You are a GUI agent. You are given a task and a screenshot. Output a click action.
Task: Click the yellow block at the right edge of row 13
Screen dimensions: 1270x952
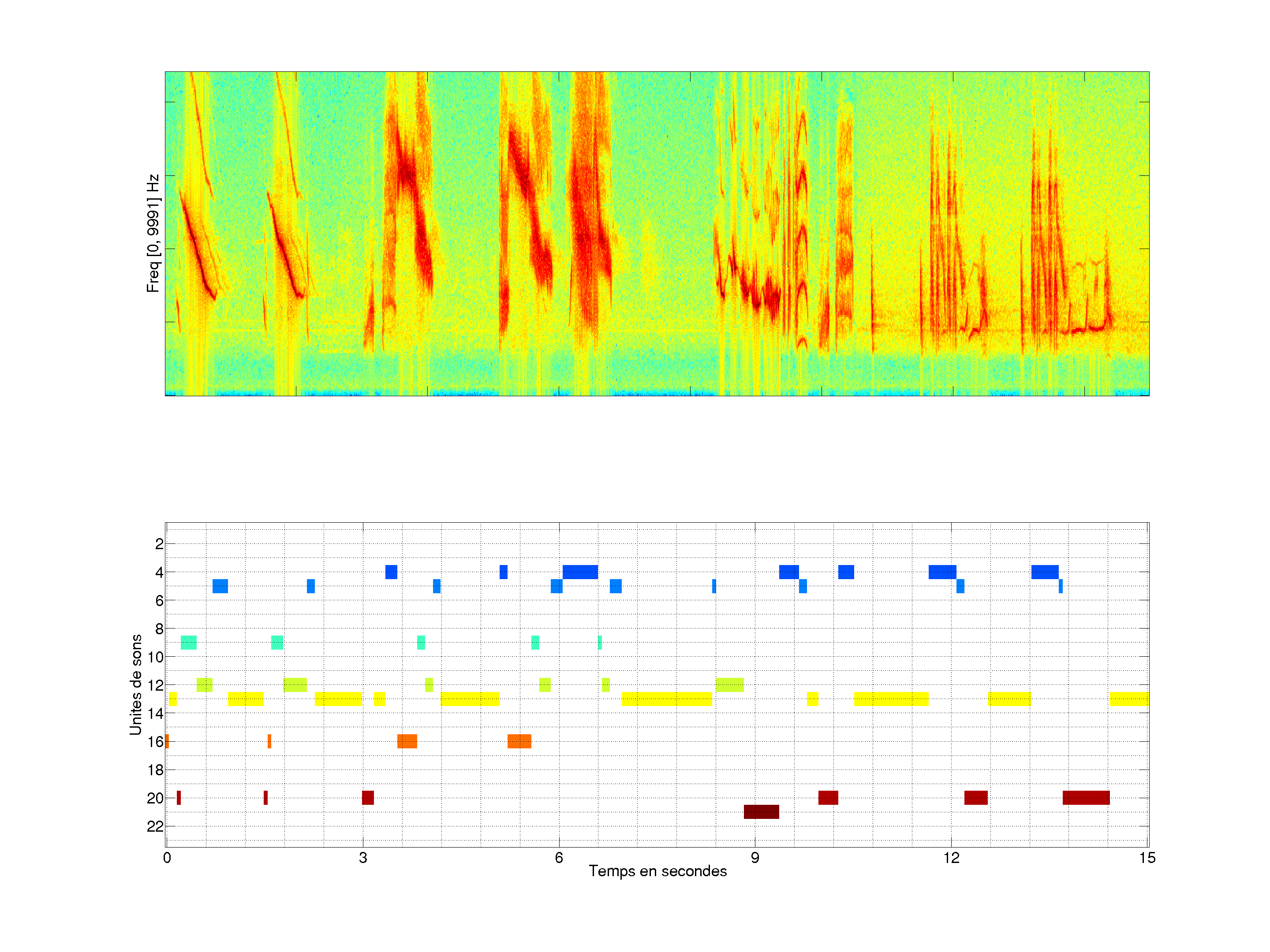click(1129, 699)
